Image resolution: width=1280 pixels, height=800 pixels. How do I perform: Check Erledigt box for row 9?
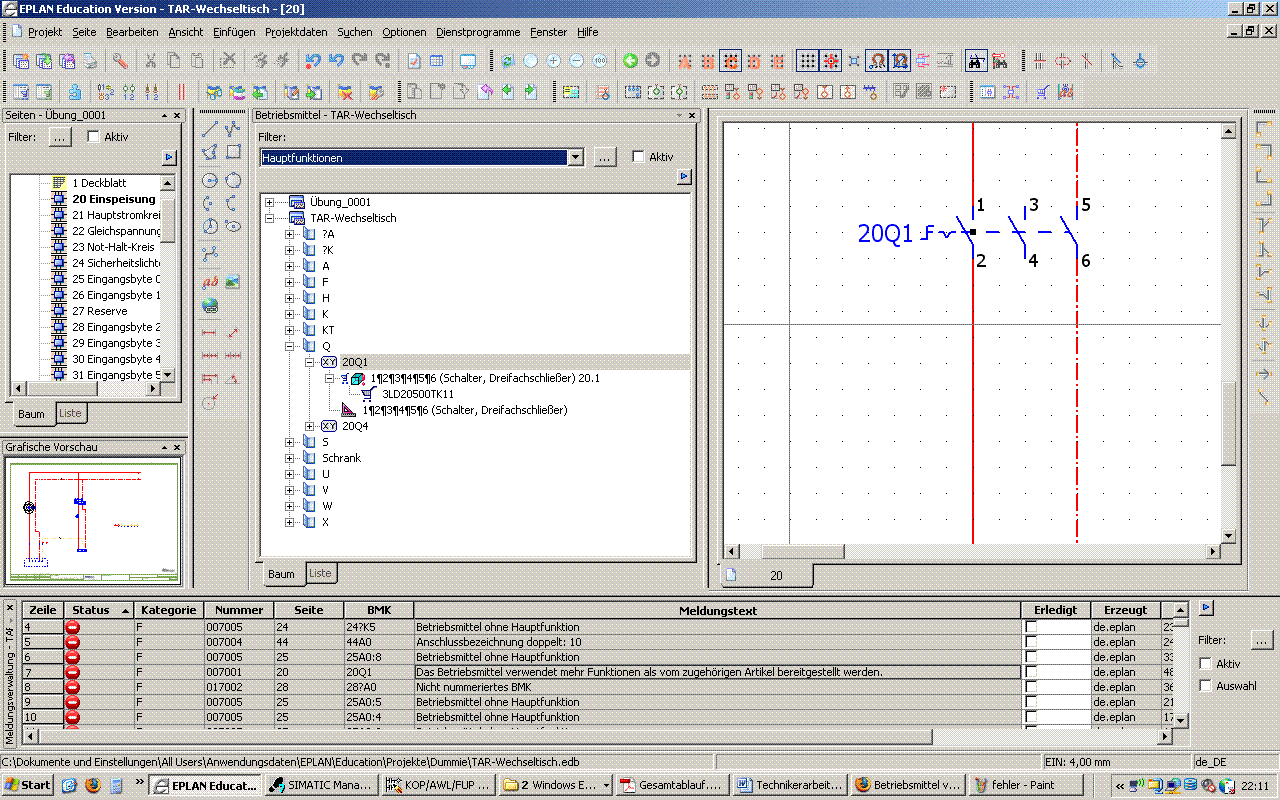(1031, 702)
